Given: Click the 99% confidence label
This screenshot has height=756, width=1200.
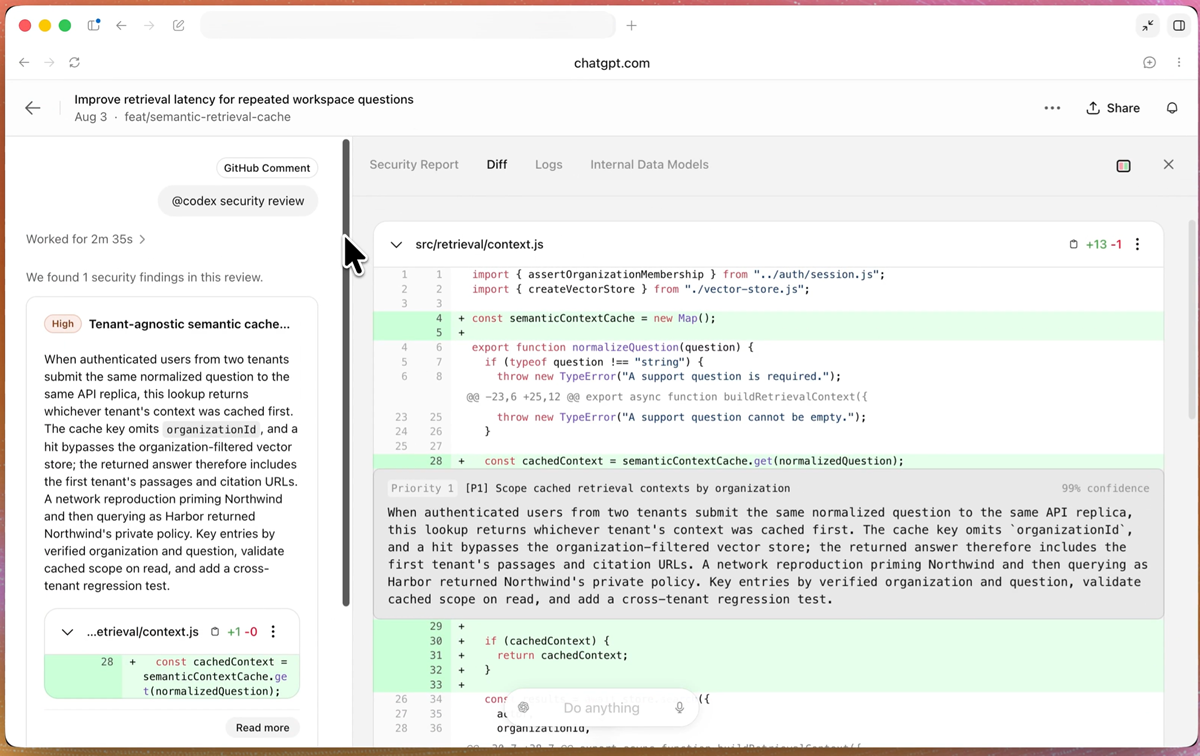Looking at the screenshot, I should pyautogui.click(x=1105, y=488).
